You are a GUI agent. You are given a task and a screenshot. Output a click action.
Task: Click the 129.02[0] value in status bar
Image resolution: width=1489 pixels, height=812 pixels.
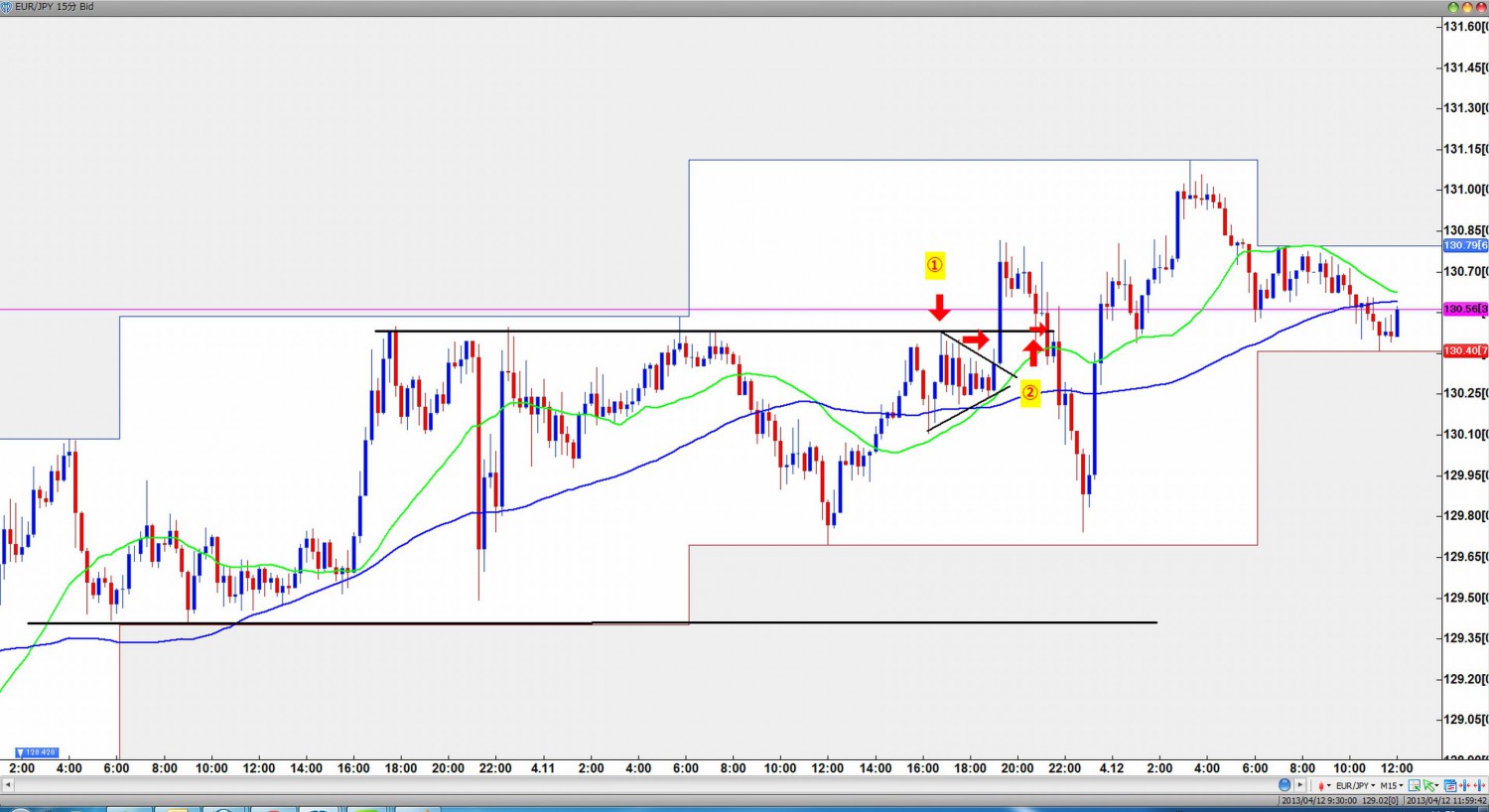(x=1380, y=801)
